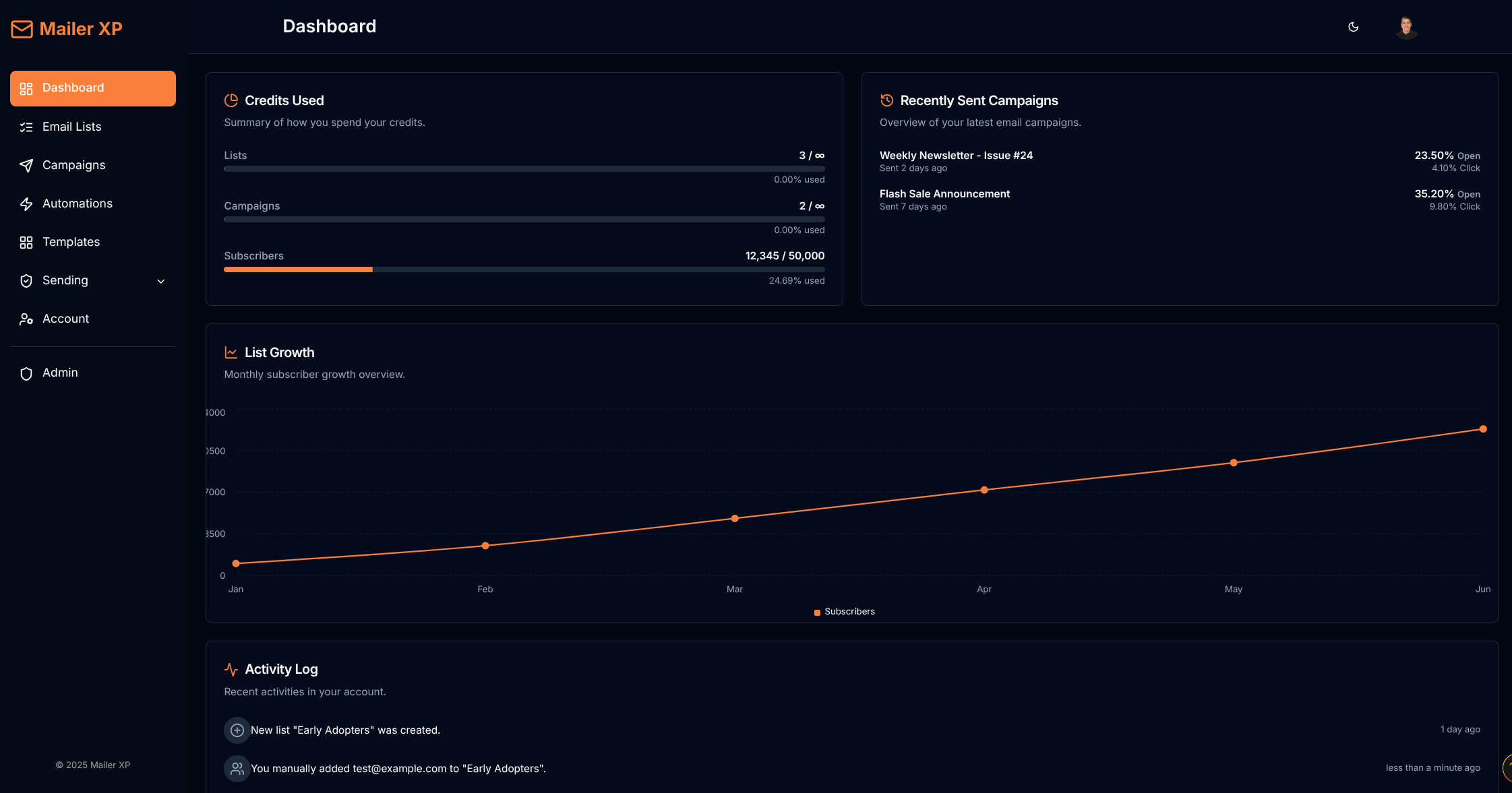Toggle the Subscribers legend under List Growth
The image size is (1512, 793).
tap(844, 611)
